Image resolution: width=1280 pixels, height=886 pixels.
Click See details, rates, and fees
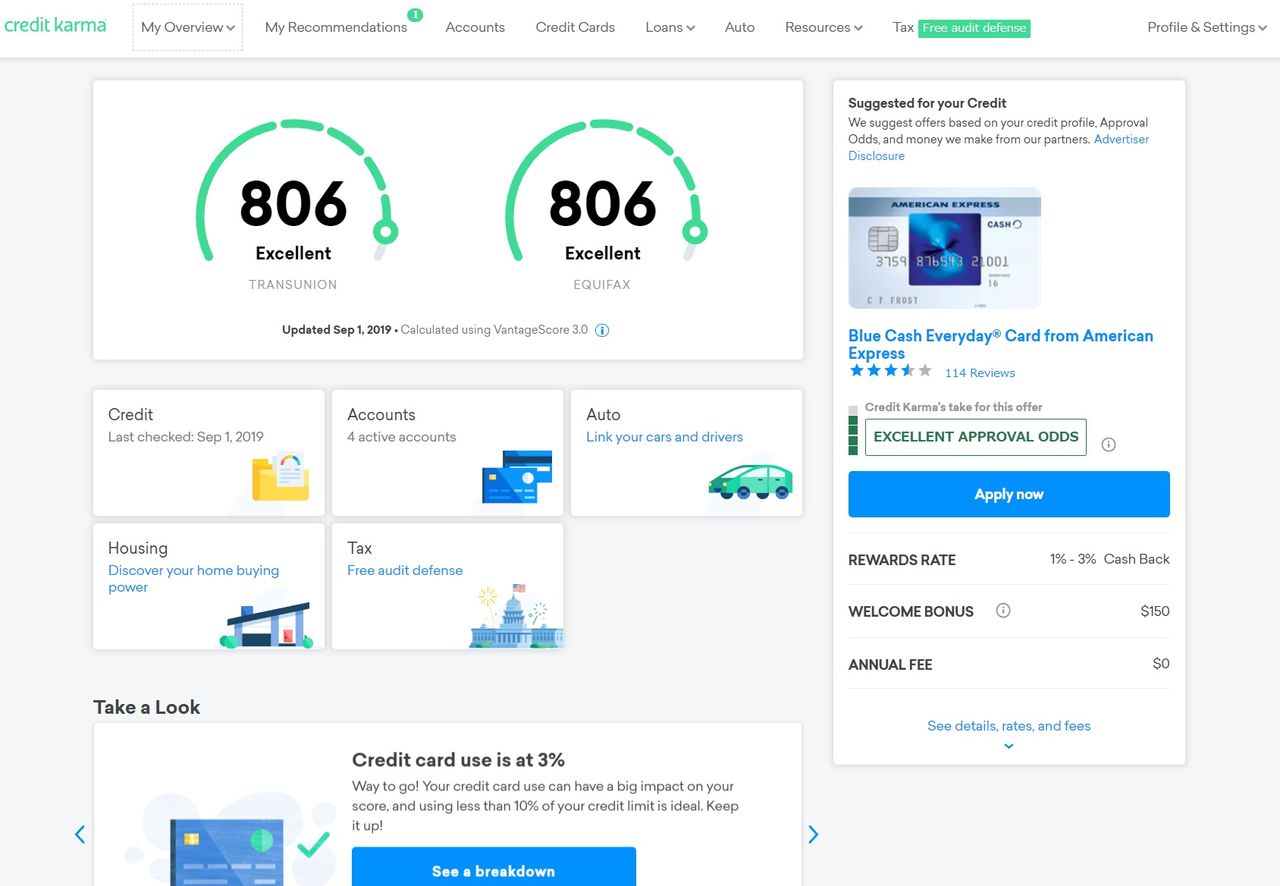tap(1009, 726)
